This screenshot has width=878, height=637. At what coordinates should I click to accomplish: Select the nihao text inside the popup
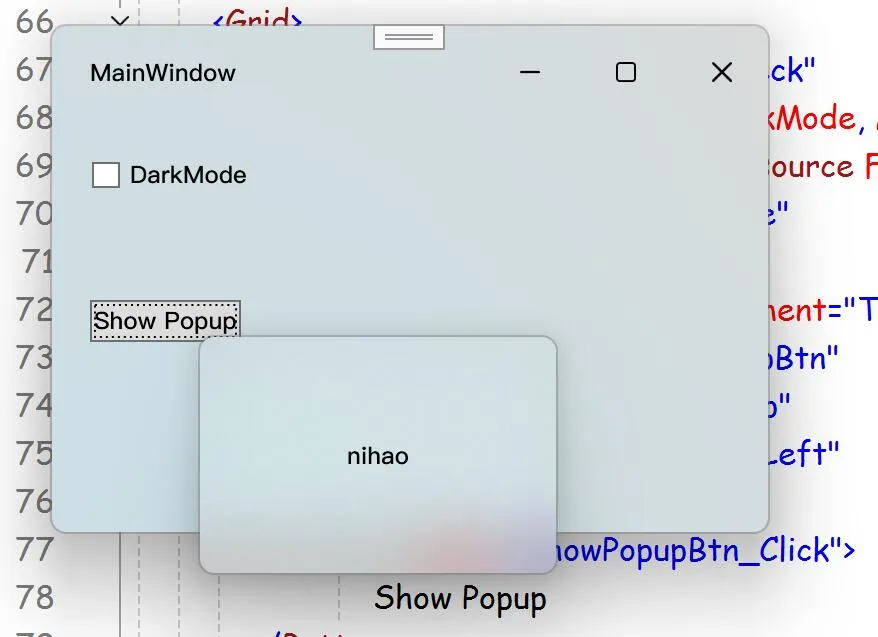click(x=377, y=455)
